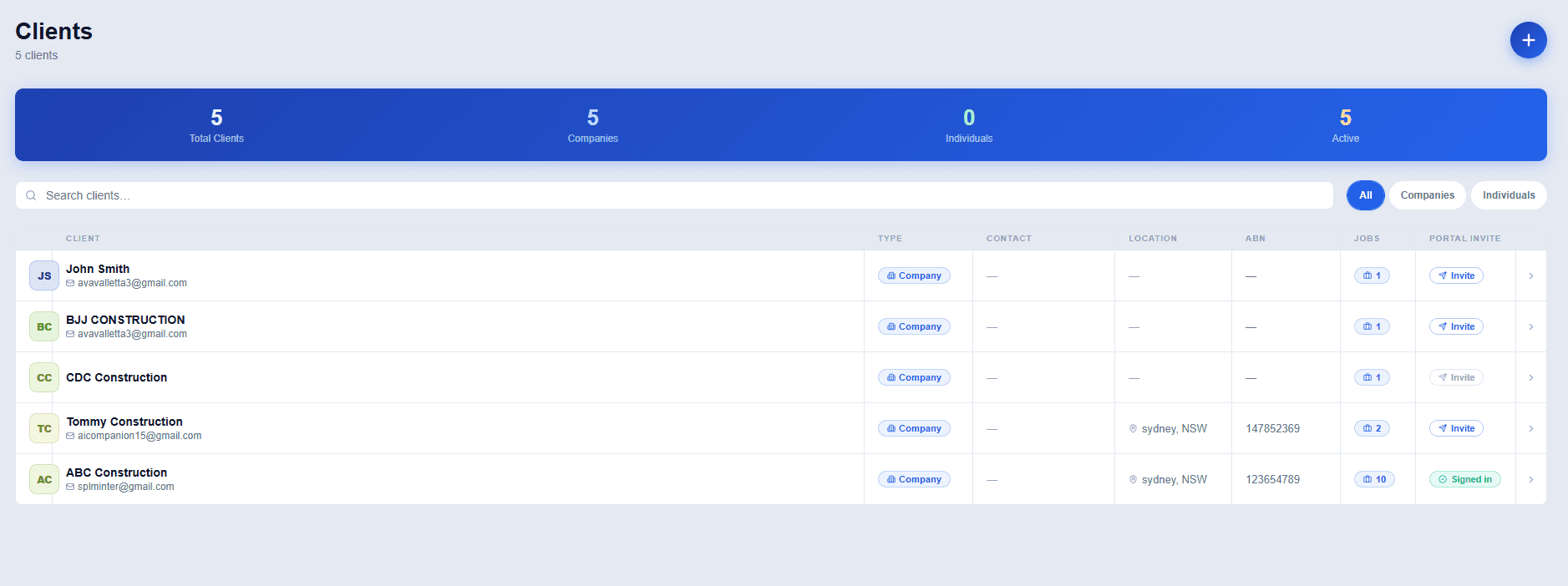The height and width of the screenshot is (586, 1568).
Task: Click the CC avatar for CDC Construction
Action: click(x=44, y=377)
